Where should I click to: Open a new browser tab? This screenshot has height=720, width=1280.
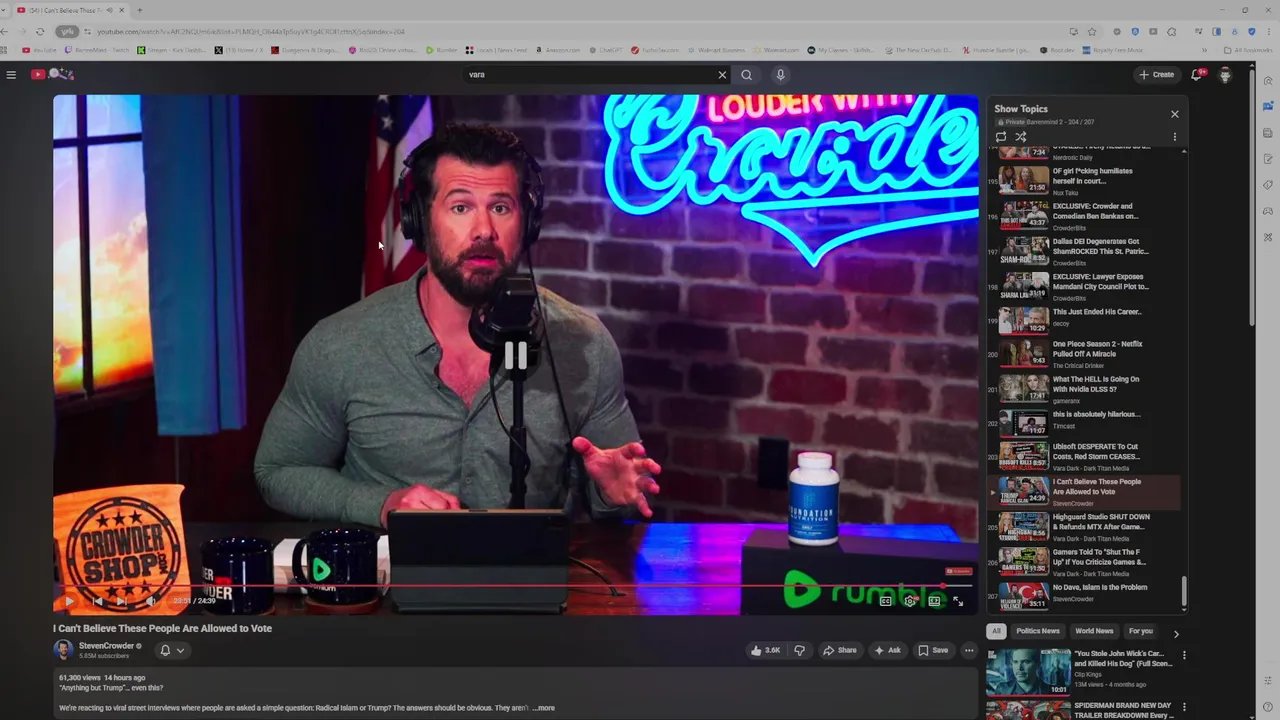click(x=139, y=10)
